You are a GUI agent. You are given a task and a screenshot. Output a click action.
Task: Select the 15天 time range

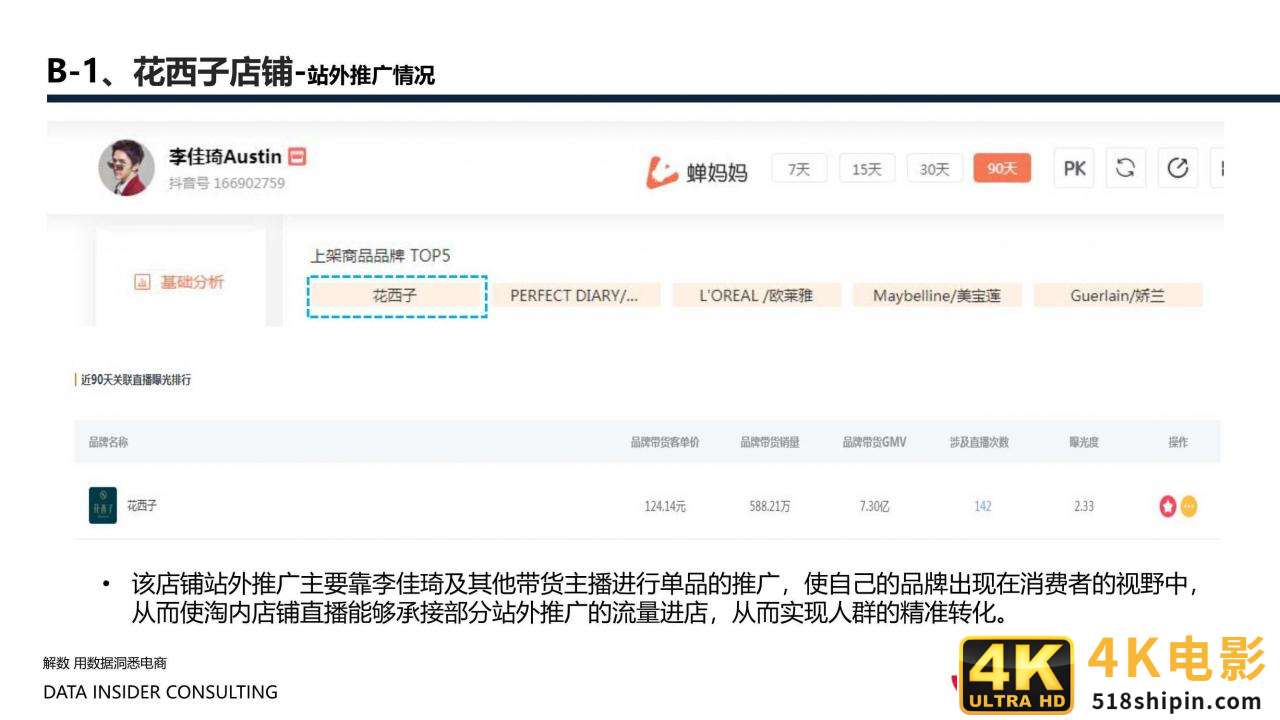[866, 169]
